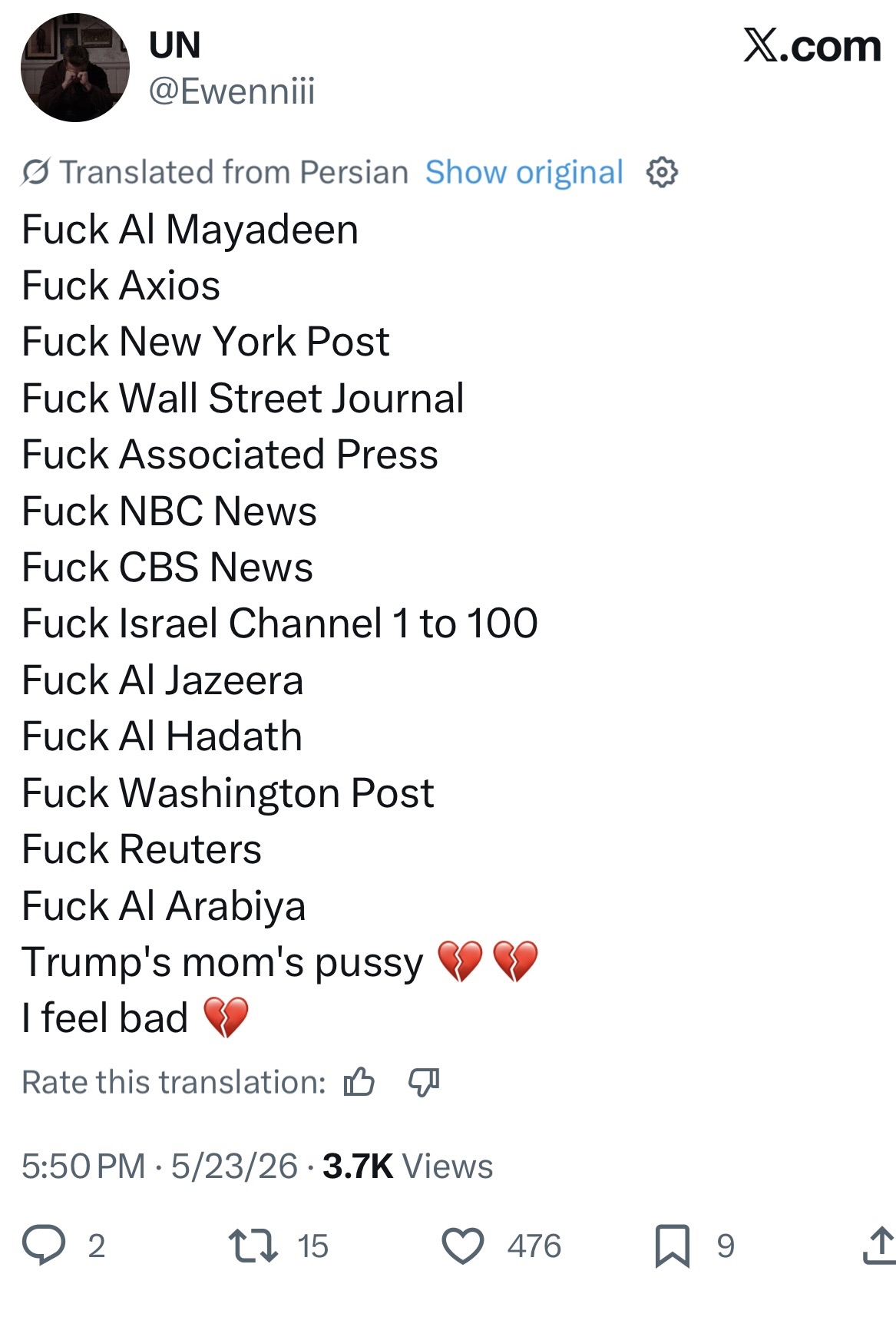Rate translation thumbs down

pyautogui.click(x=424, y=1082)
